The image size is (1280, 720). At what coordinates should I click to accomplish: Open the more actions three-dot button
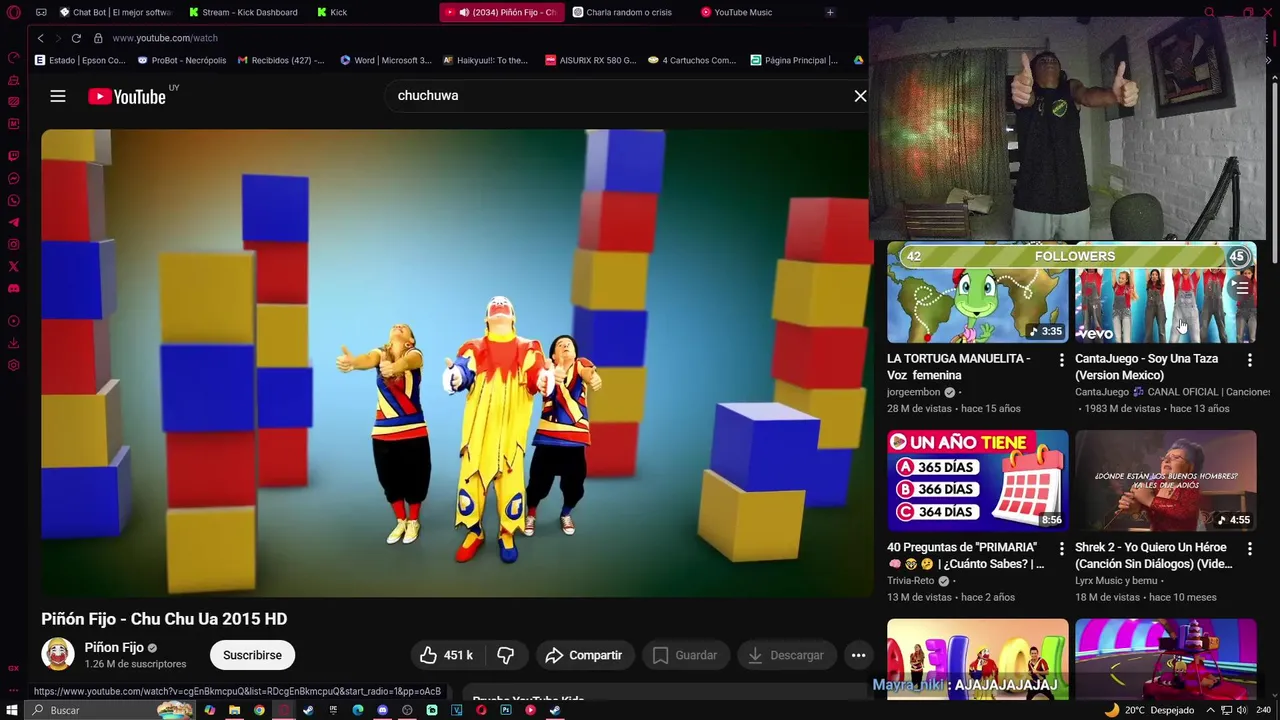[858, 655]
